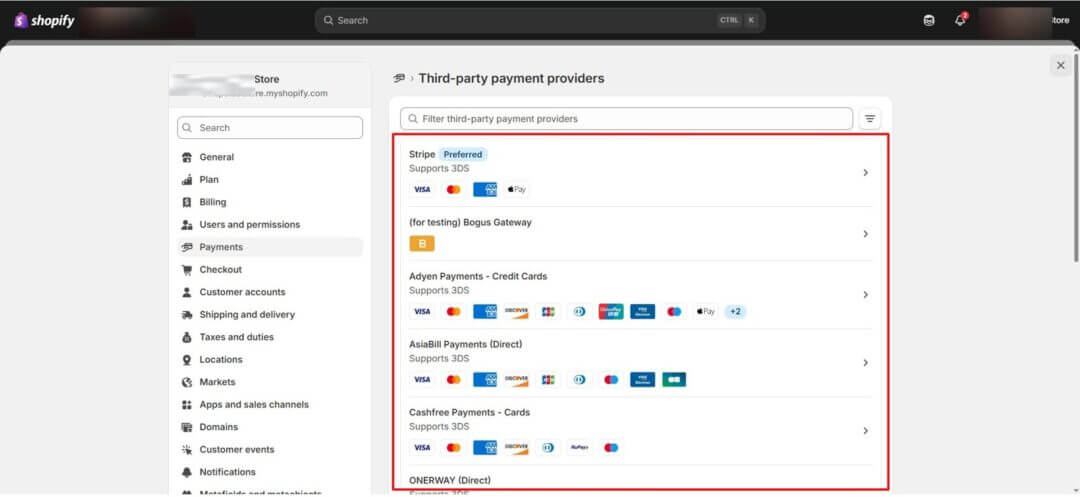Close the settings panel with X
The height and width of the screenshot is (497, 1080).
click(1060, 65)
